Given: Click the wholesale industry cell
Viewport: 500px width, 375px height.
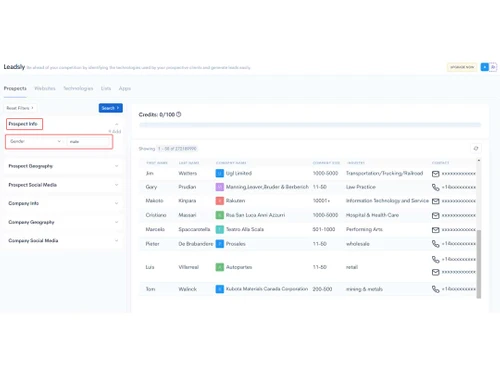Looking at the screenshot, I should (358, 244).
